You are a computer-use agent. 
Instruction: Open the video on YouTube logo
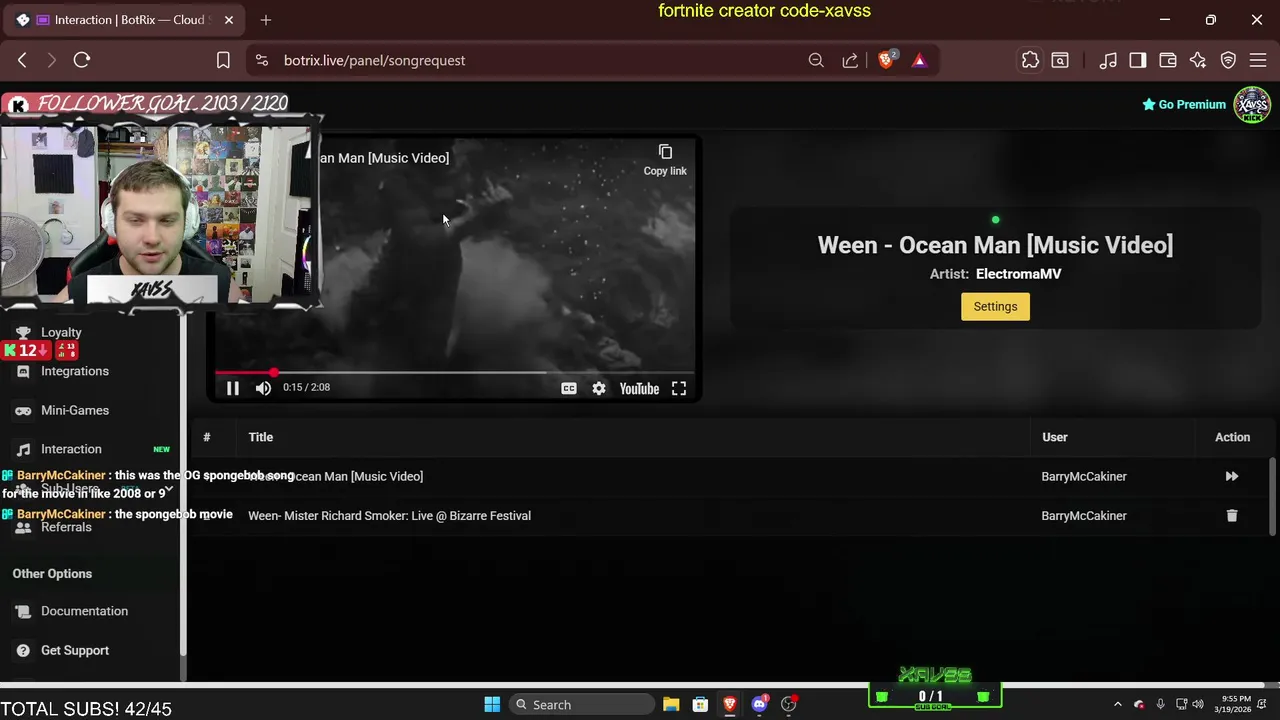tap(639, 388)
